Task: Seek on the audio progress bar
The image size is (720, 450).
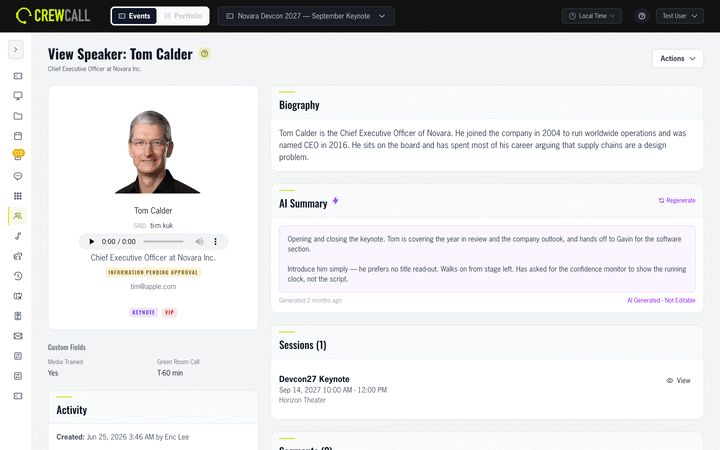Action: [x=163, y=242]
